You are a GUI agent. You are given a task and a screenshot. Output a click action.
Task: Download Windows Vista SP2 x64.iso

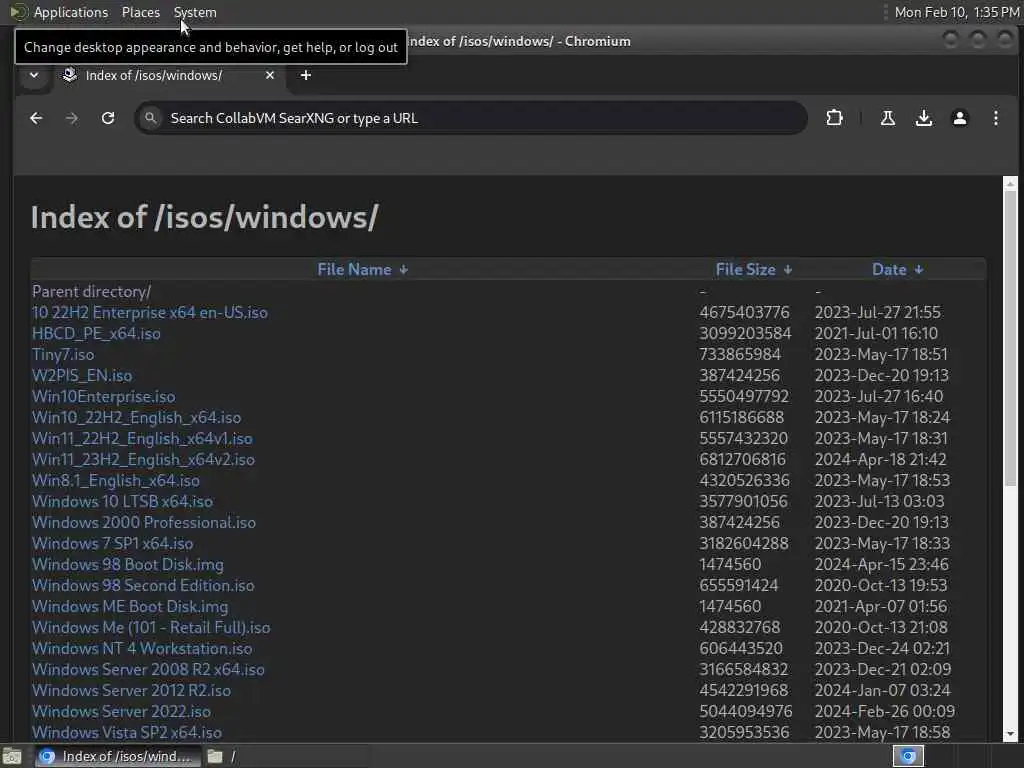[x=127, y=732]
